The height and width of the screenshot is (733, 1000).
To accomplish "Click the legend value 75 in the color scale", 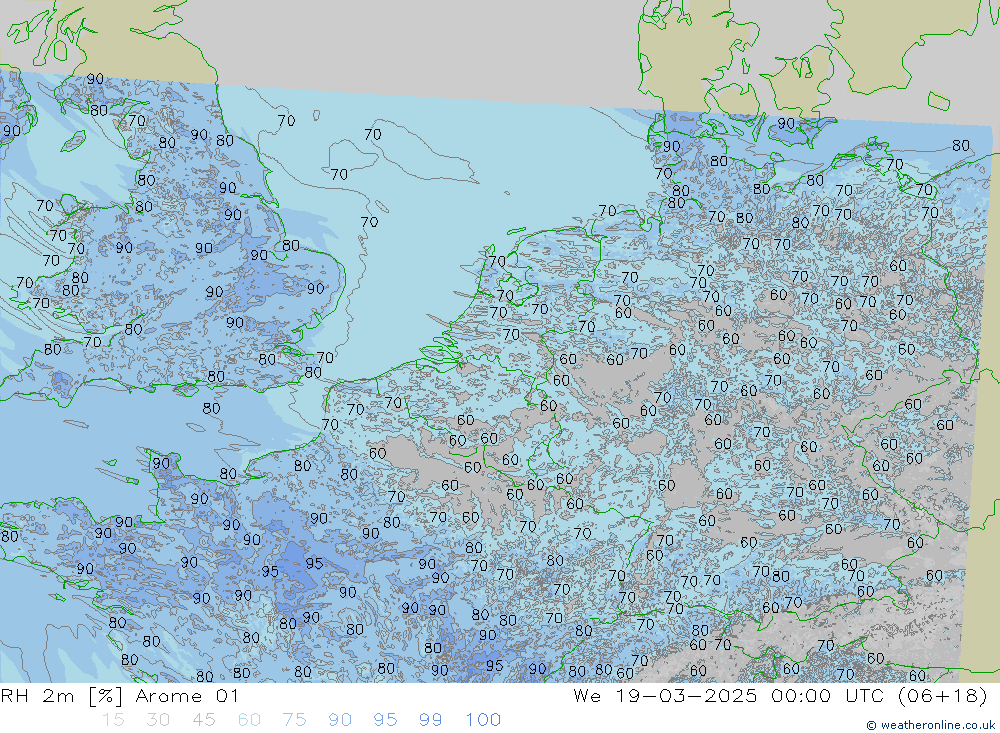I will (295, 720).
